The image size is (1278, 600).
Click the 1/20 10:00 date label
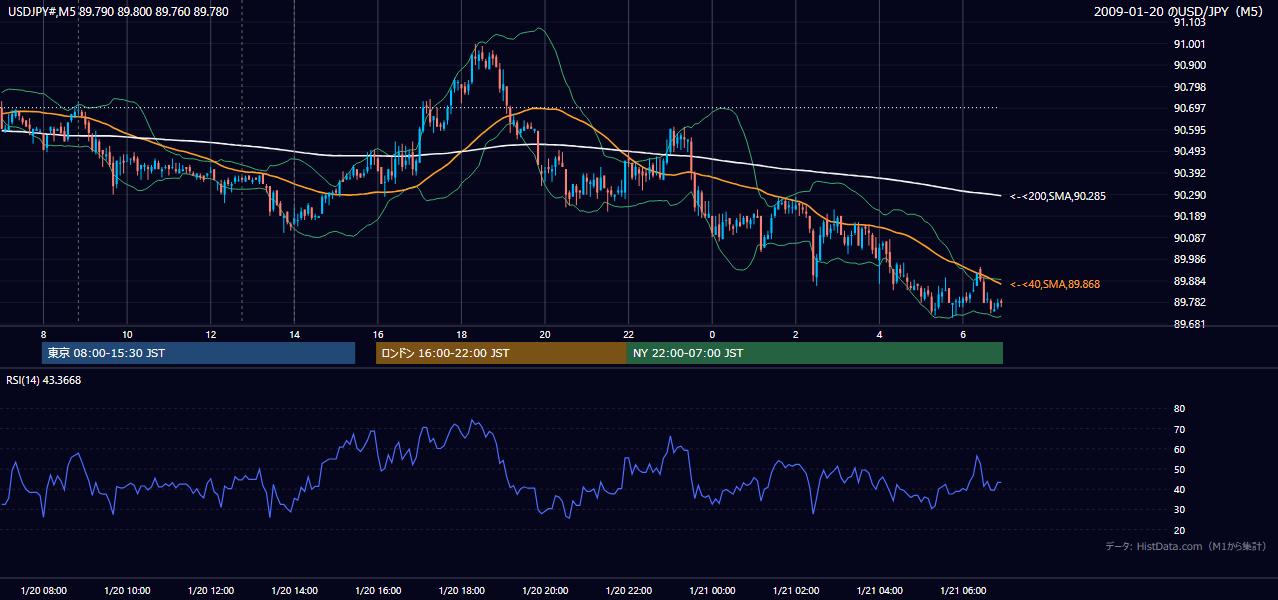[x=127, y=590]
